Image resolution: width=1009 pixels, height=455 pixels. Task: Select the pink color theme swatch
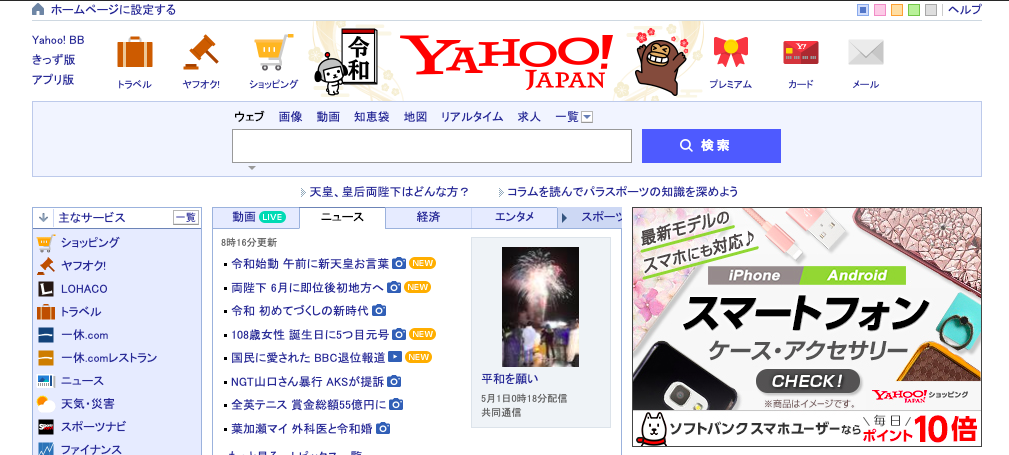(880, 10)
